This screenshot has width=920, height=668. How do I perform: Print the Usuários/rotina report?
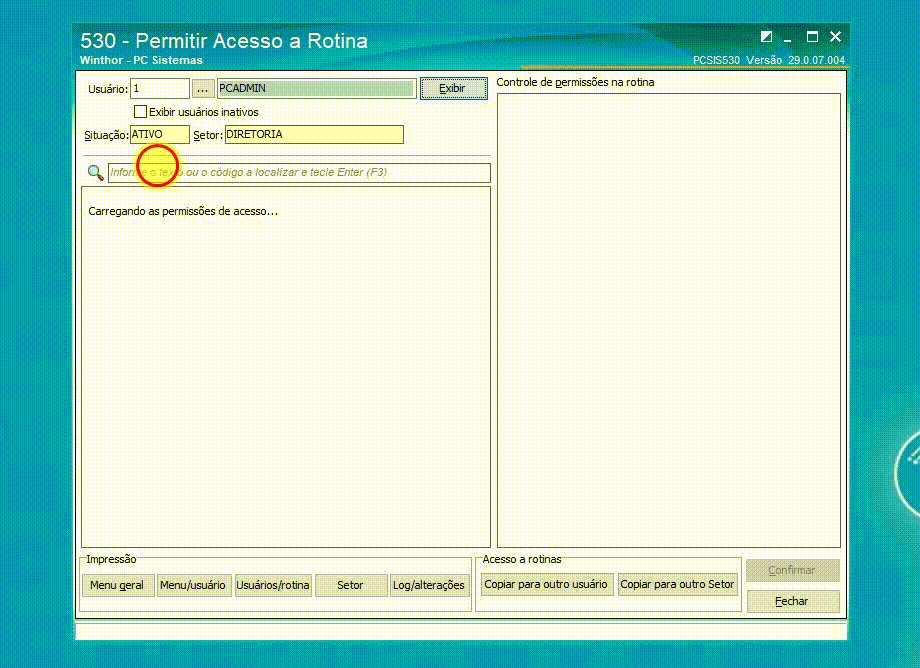pyautogui.click(x=273, y=585)
